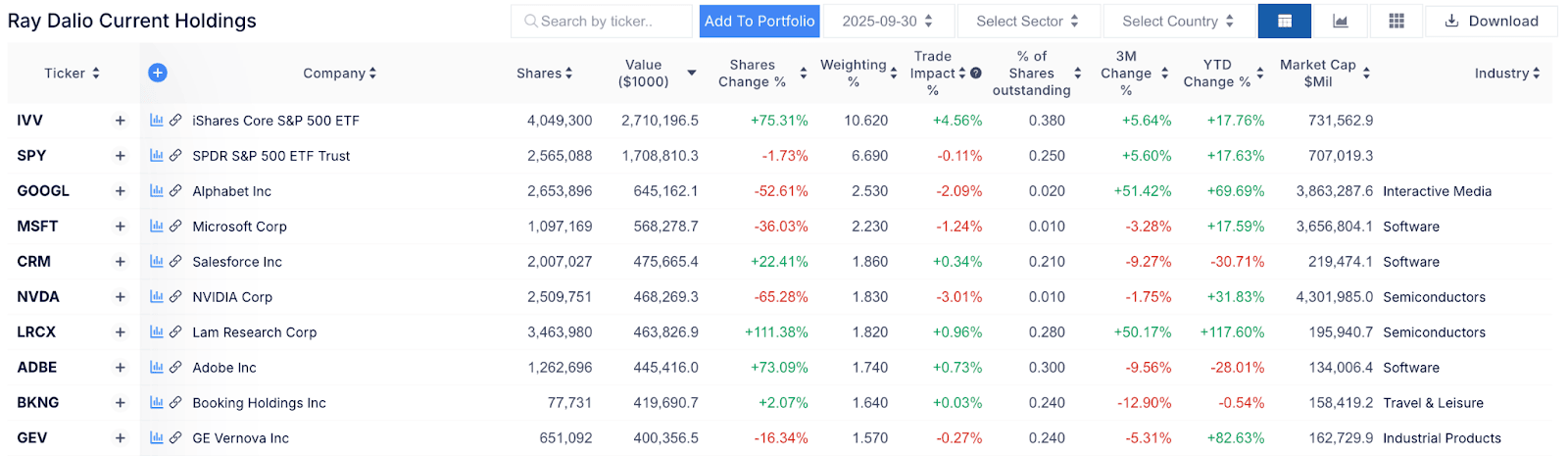This screenshot has height=456, width=1568.
Task: Click the Download button
Action: click(1492, 22)
